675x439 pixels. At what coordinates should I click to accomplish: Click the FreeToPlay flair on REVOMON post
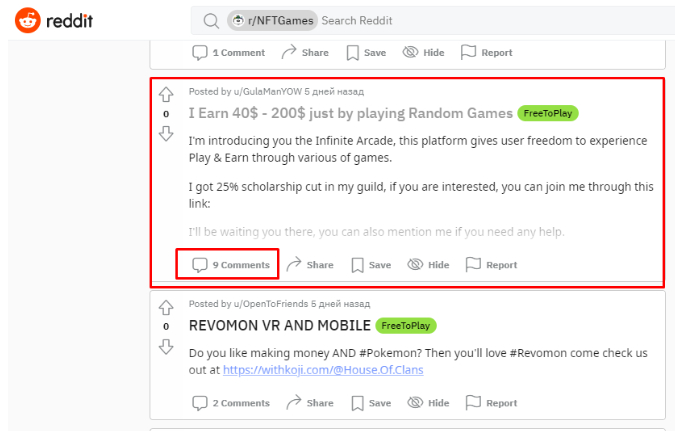coord(406,326)
